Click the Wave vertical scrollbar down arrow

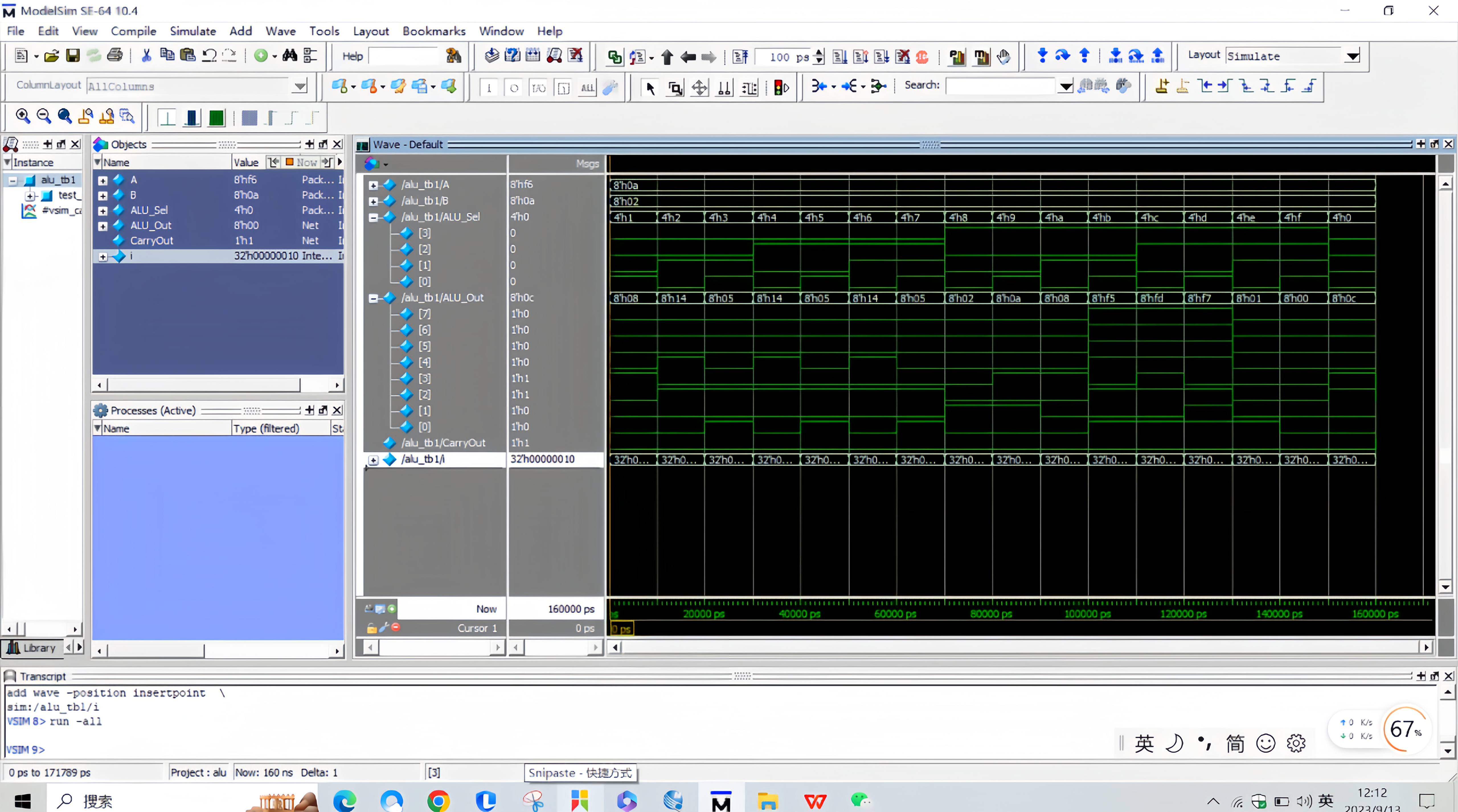click(1445, 587)
